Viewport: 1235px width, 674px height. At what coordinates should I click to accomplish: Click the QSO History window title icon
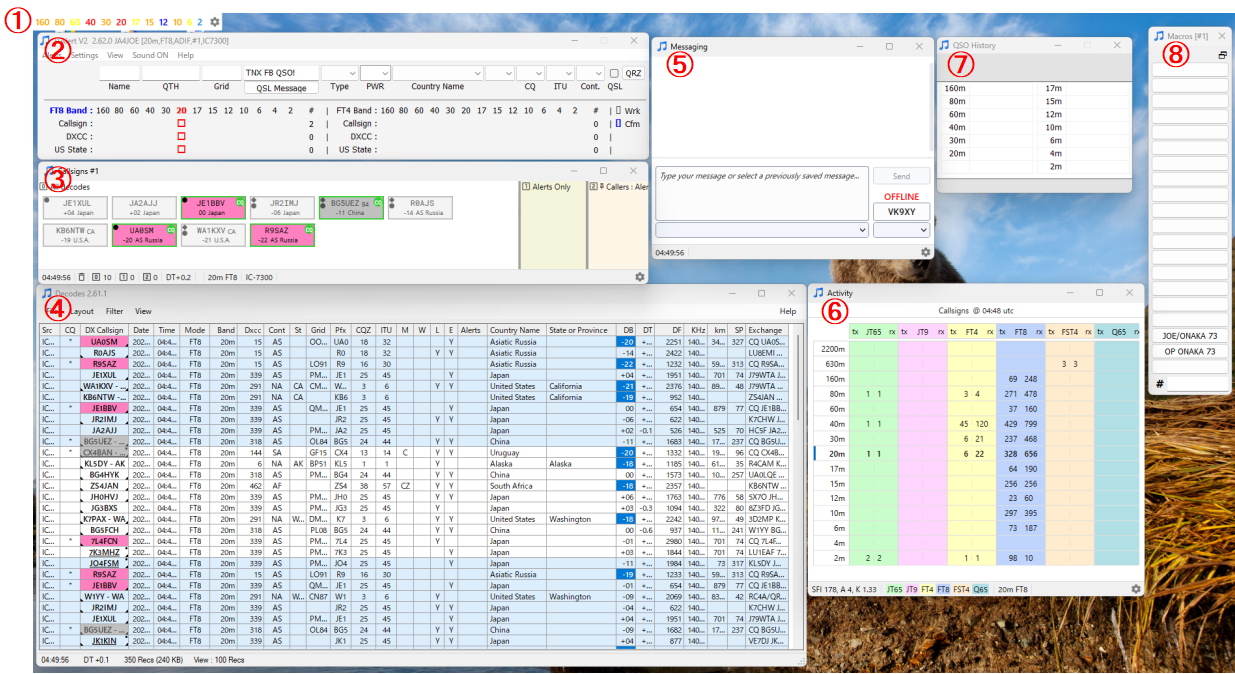click(x=945, y=45)
